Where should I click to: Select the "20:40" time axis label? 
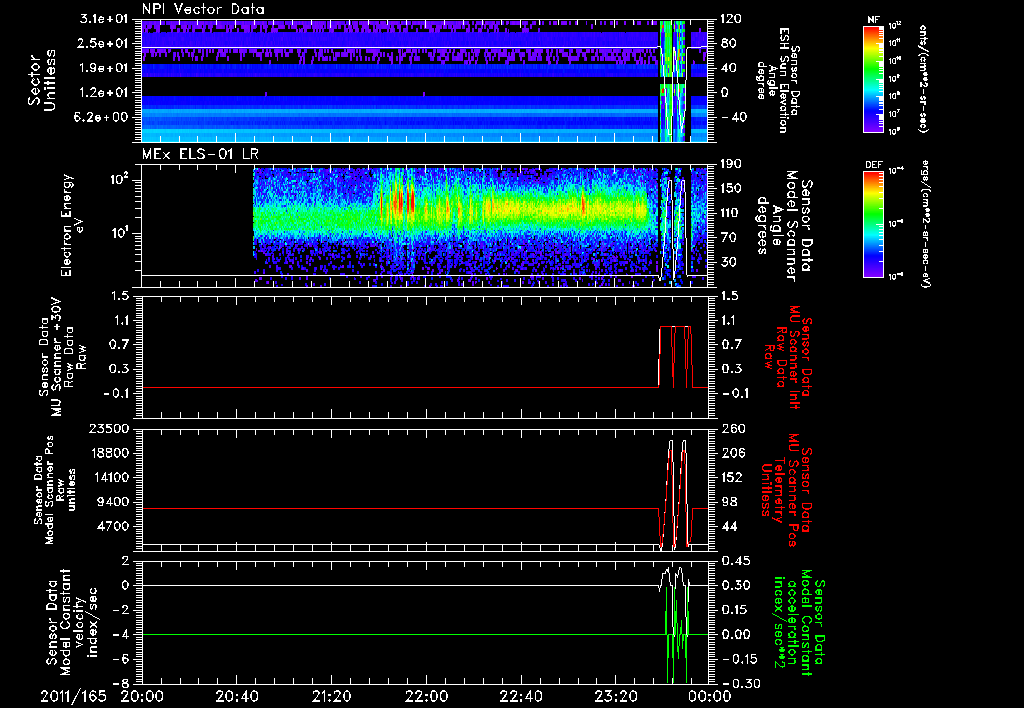point(236,696)
